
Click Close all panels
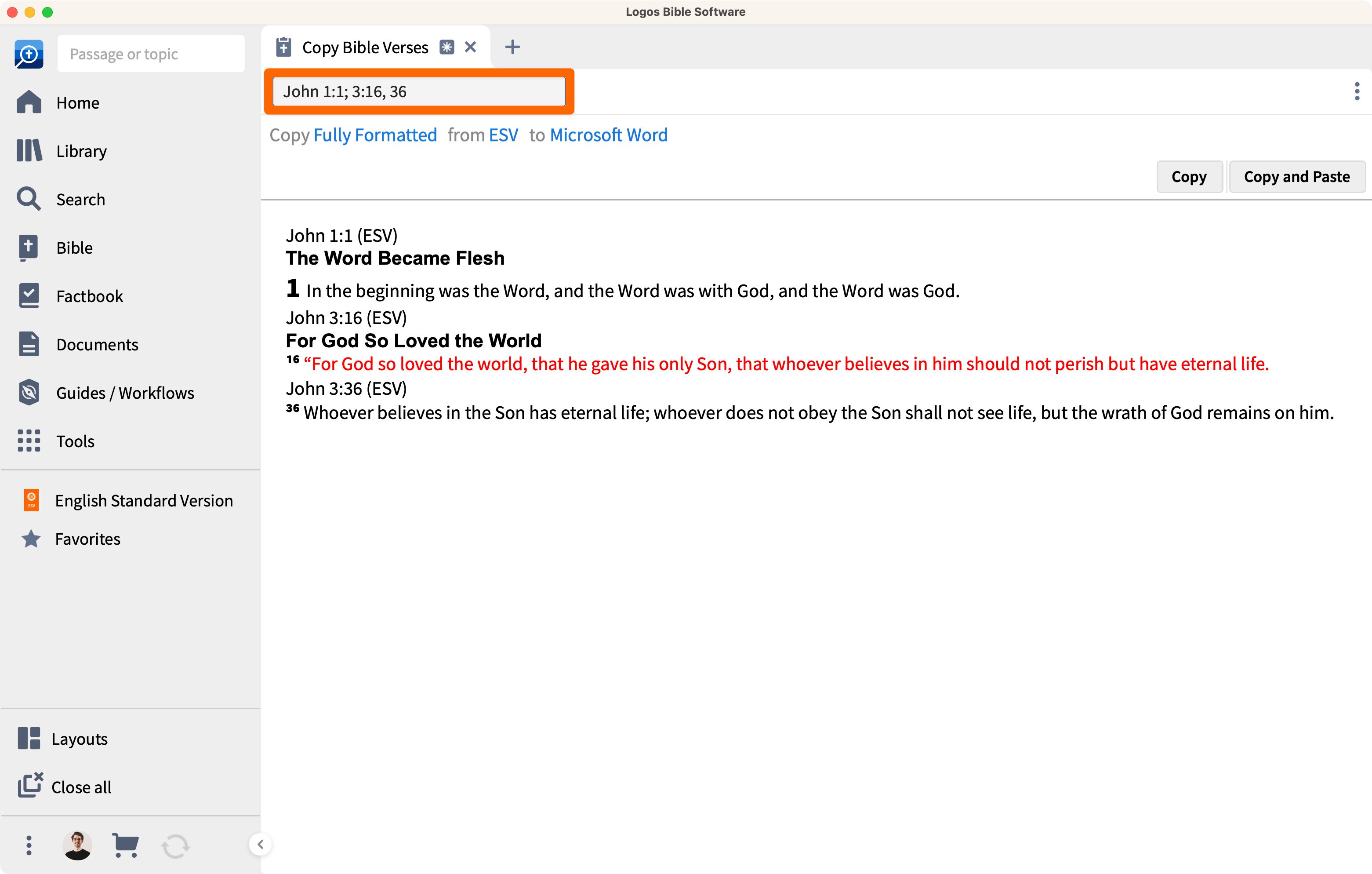coord(65,786)
